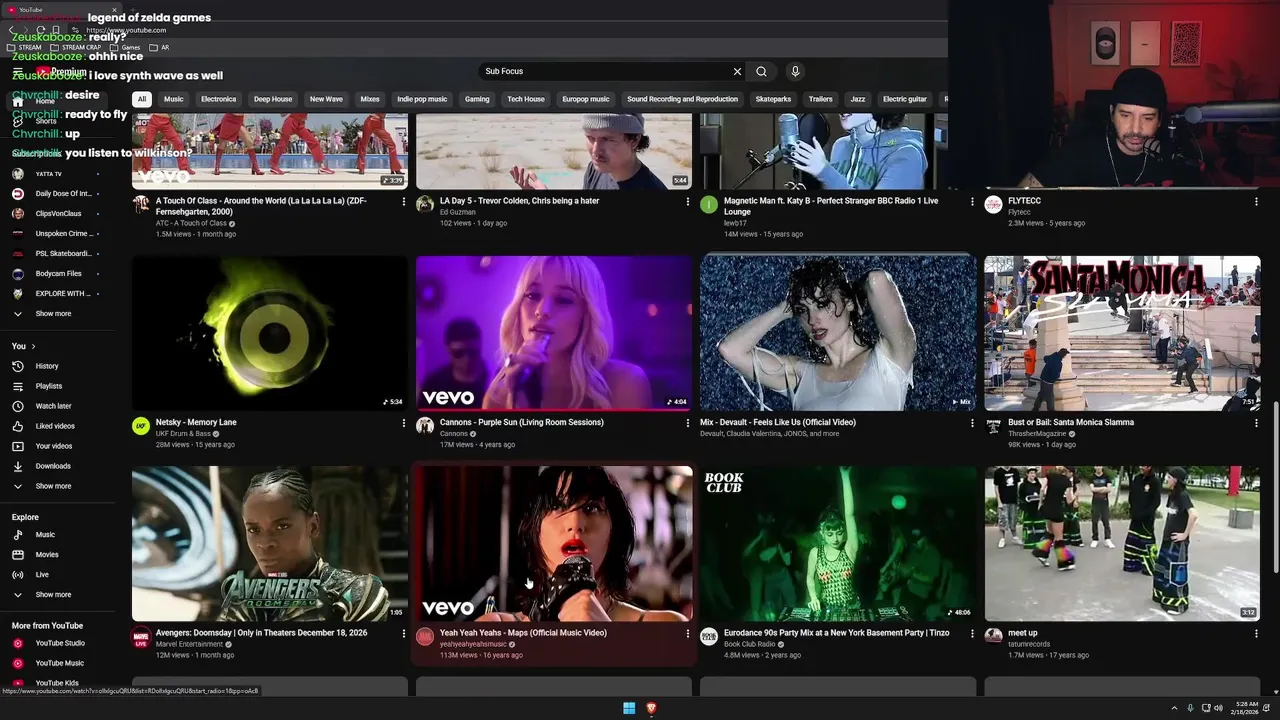Activate voice search microphone icon

pos(795,71)
